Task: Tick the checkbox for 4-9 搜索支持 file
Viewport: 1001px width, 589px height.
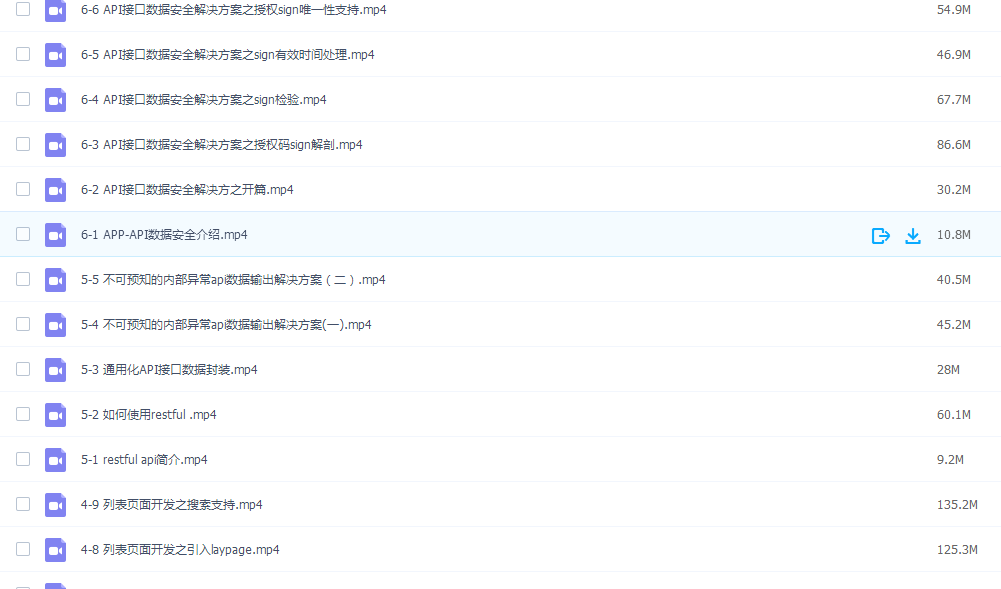Action: [23, 504]
